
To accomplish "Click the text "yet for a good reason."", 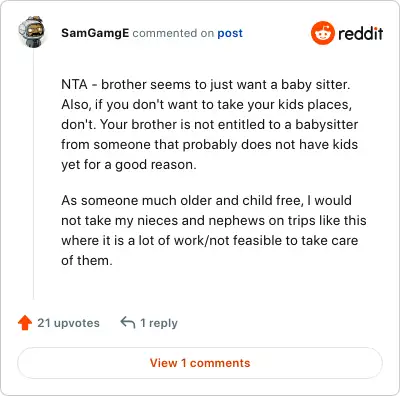I will [129, 165].
